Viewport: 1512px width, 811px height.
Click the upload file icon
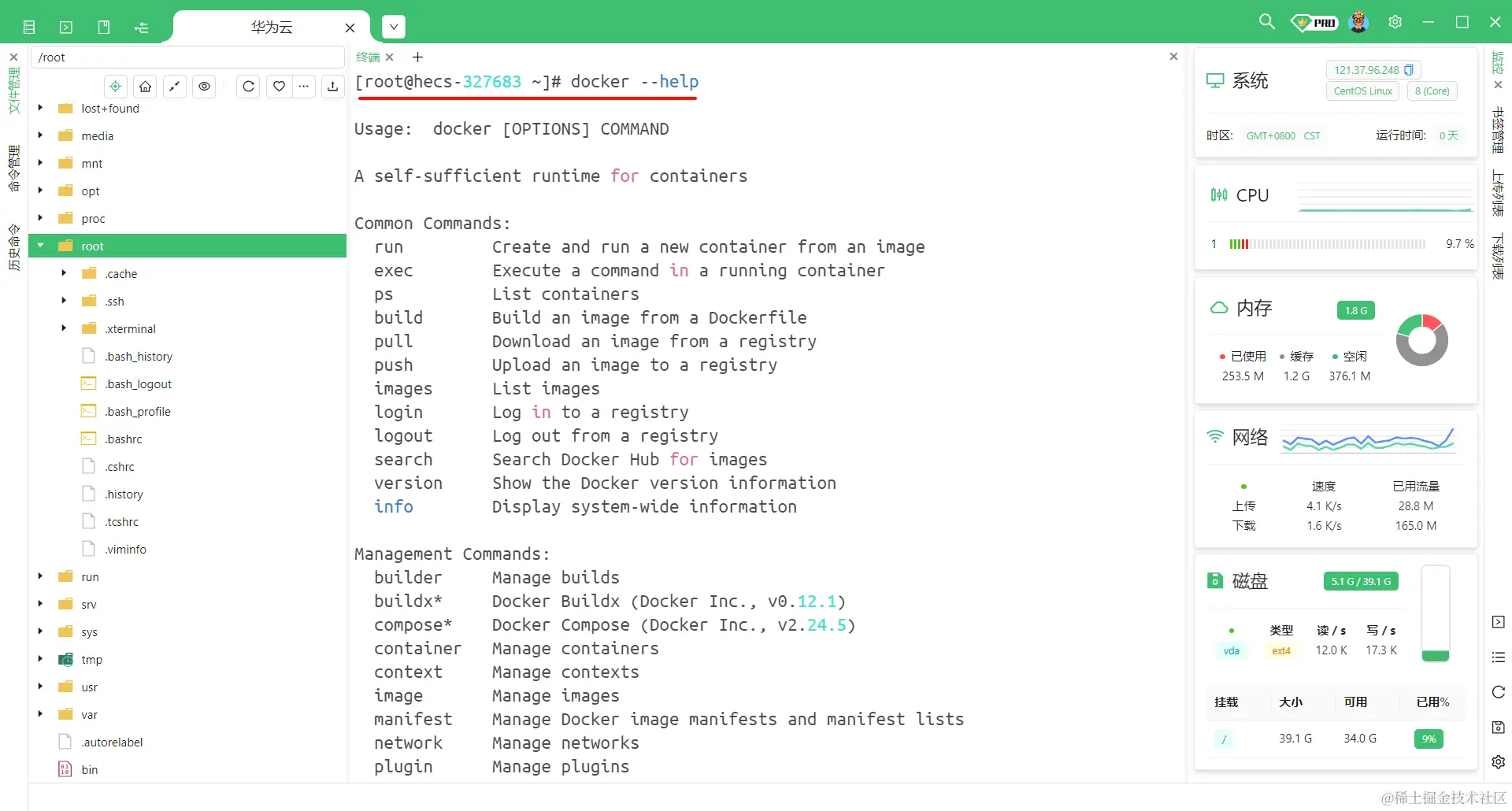(333, 87)
